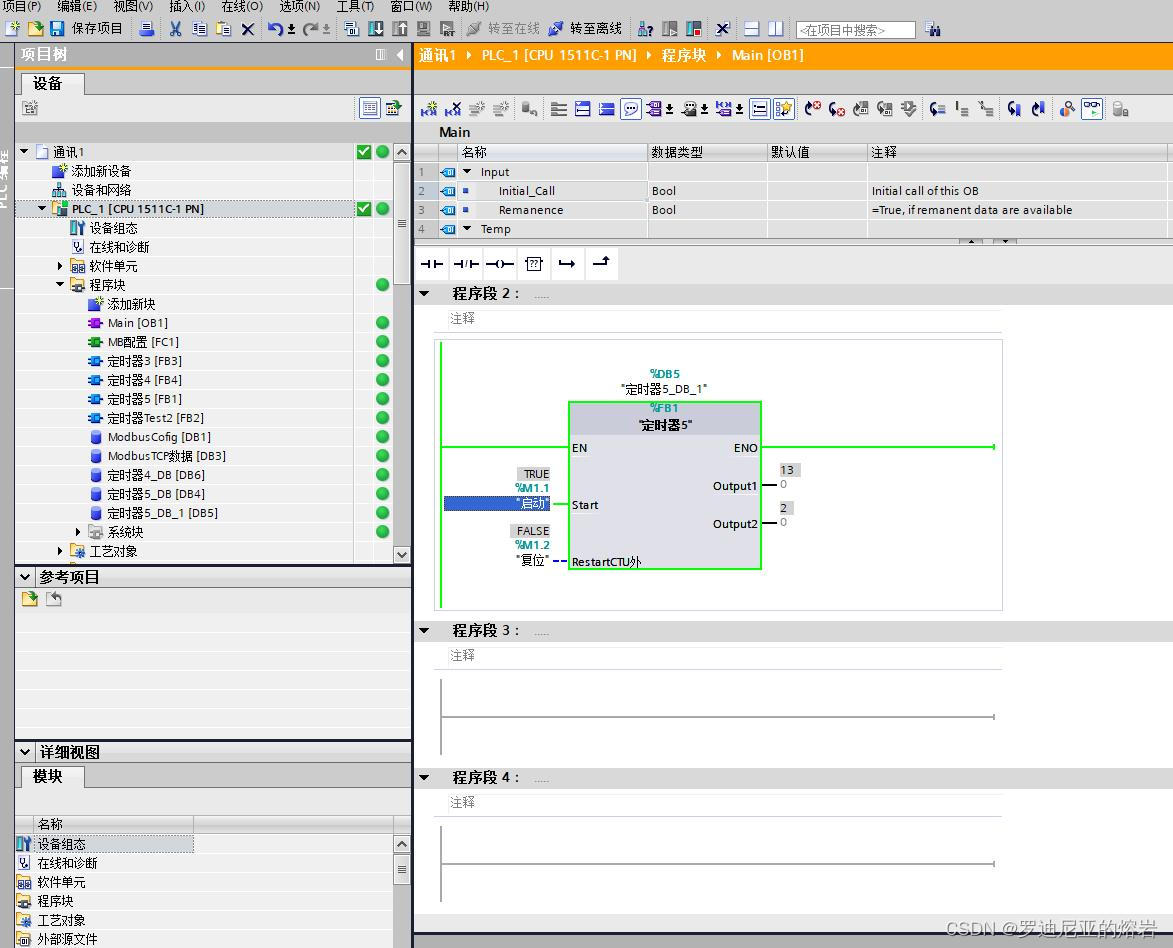This screenshot has width=1173, height=948.
Task: Click the download to device icon
Action: coord(376,28)
